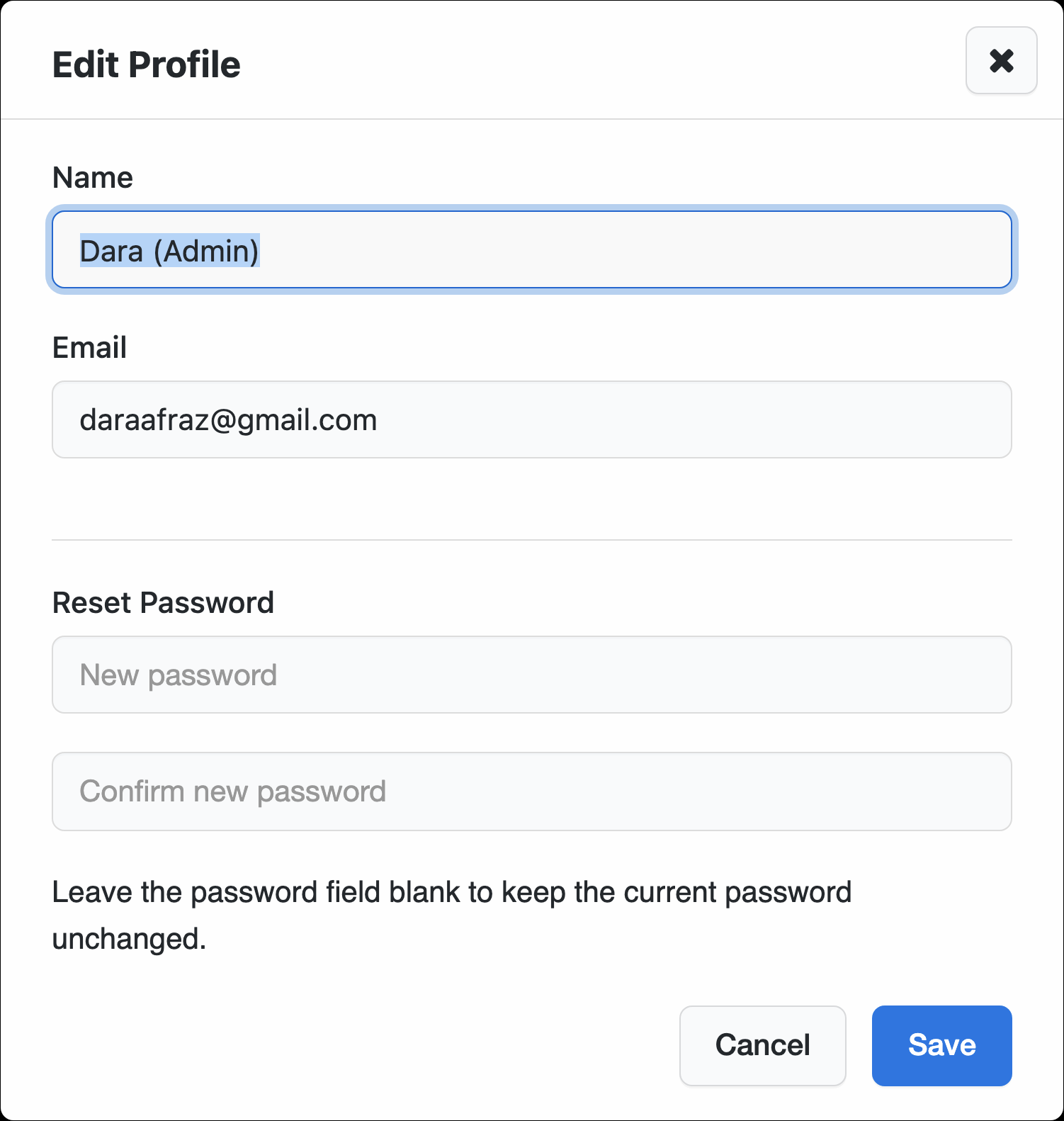Click the blank right side of Name field
Image resolution: width=1064 pixels, height=1121 pixels.
click(779, 250)
